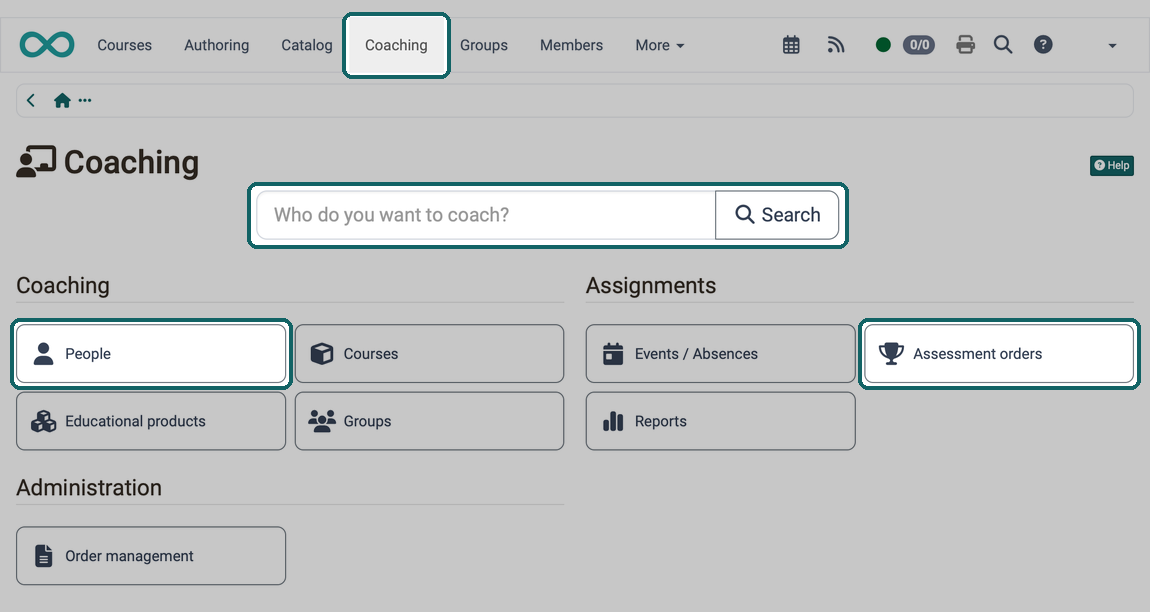1150x612 pixels.
Task: Click the Search button
Action: click(777, 215)
